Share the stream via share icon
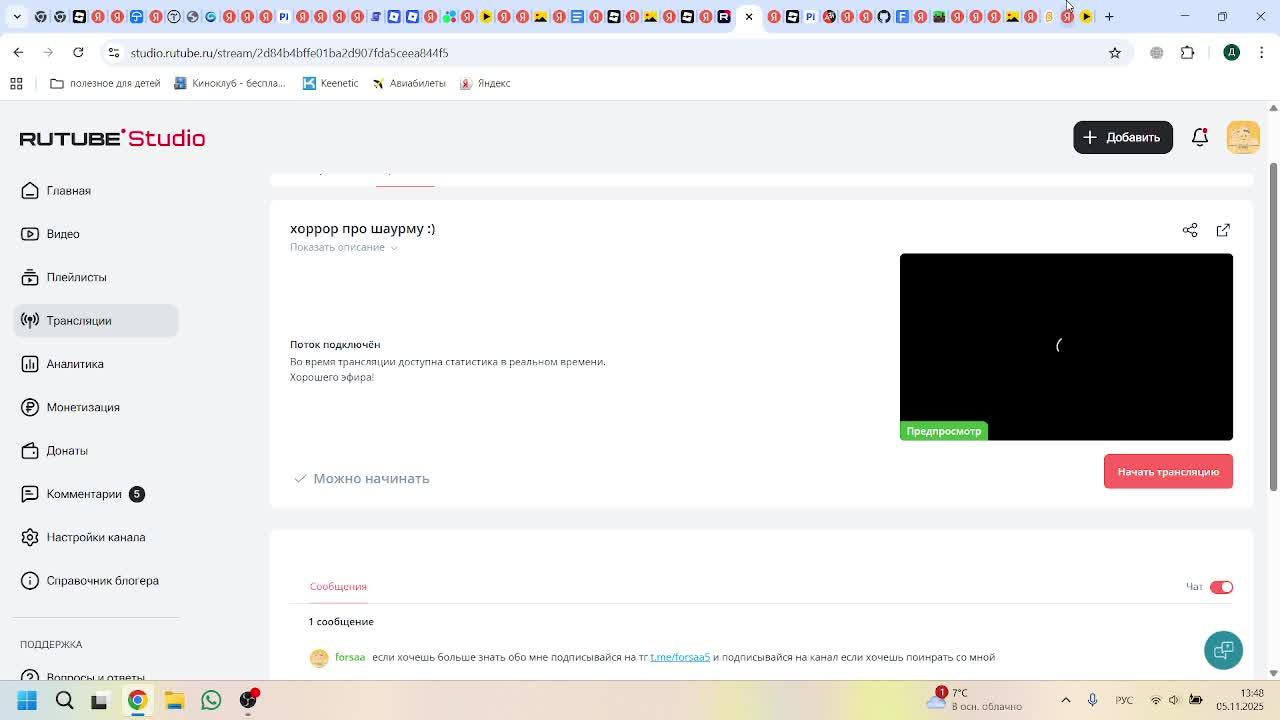1280x720 pixels. (x=1190, y=230)
